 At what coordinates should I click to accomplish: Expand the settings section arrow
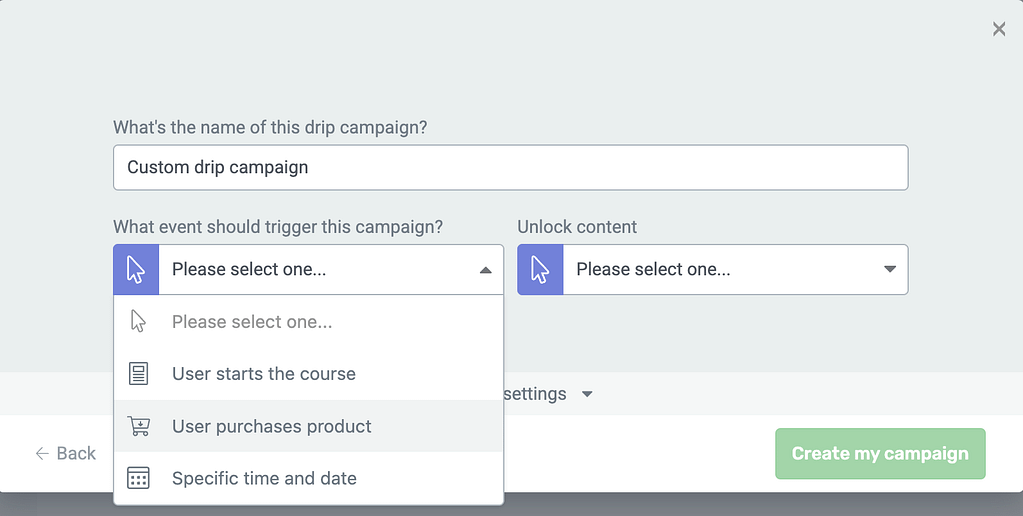coord(587,394)
